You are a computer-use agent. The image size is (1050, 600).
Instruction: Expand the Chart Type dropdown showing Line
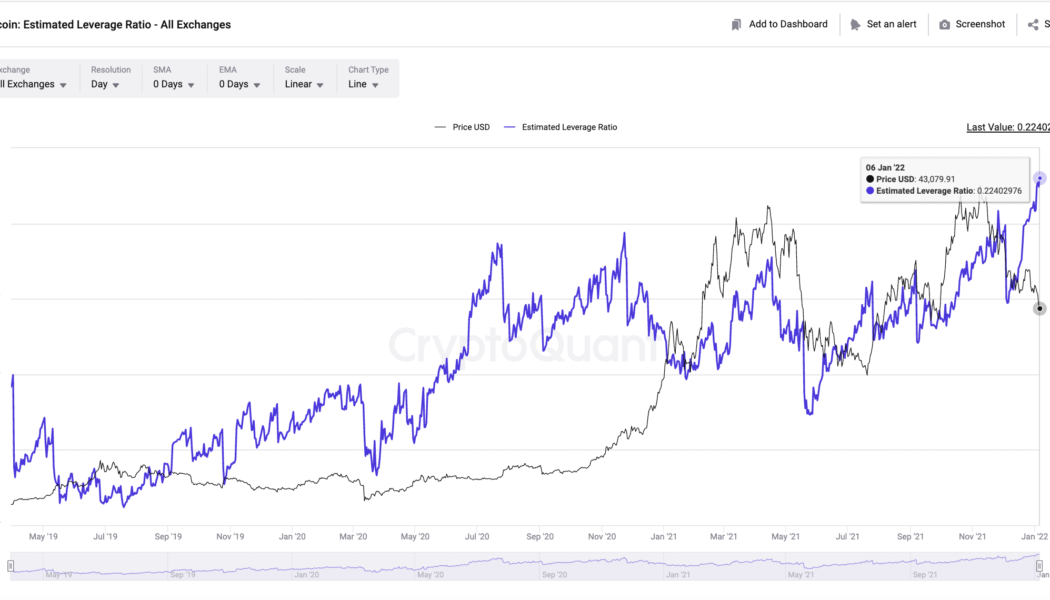pyautogui.click(x=365, y=84)
